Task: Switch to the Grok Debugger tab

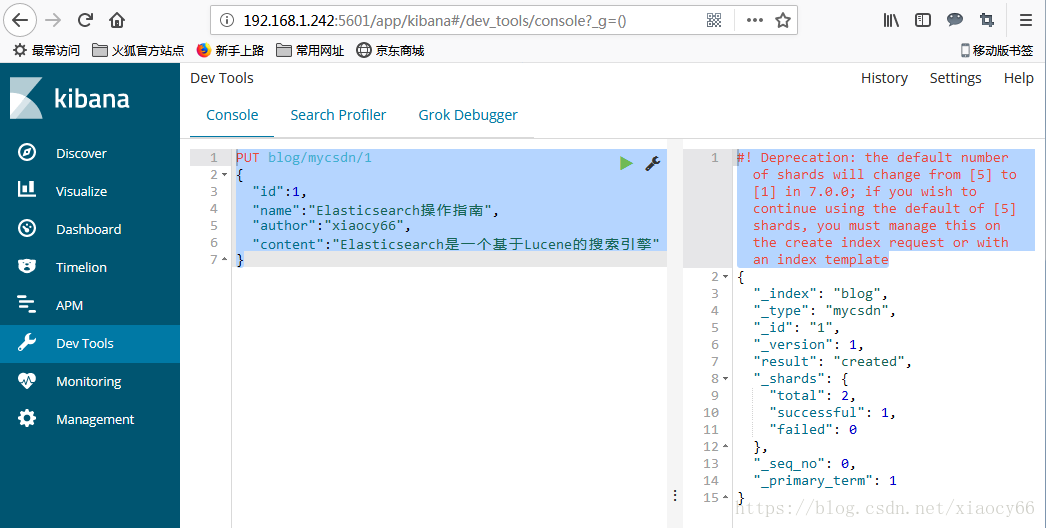Action: pyautogui.click(x=468, y=115)
